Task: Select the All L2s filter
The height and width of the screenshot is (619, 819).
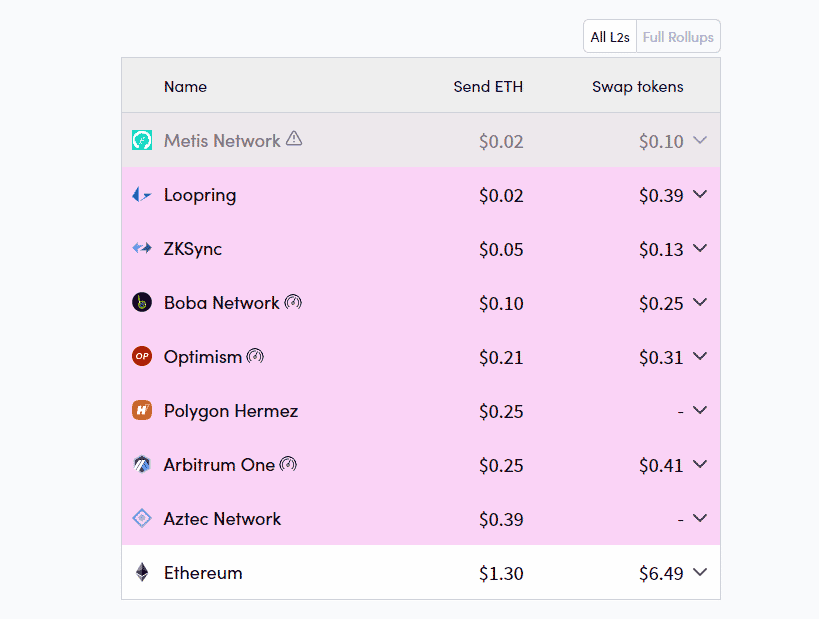Action: click(x=610, y=37)
